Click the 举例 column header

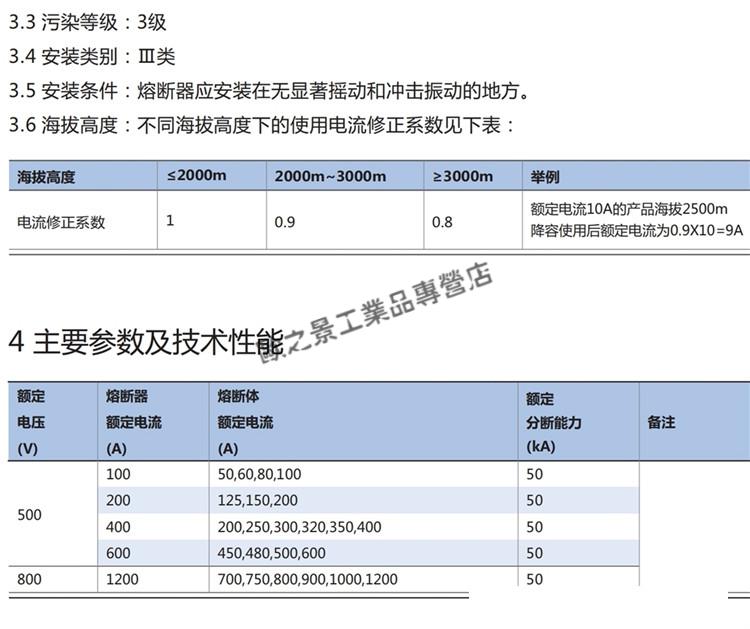point(545,177)
